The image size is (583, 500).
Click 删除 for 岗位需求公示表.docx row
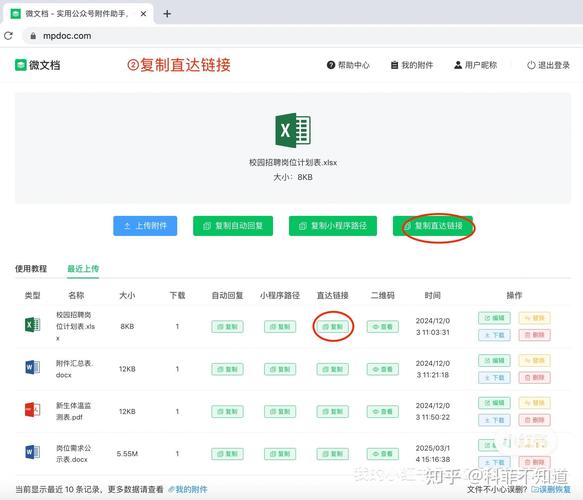534,462
